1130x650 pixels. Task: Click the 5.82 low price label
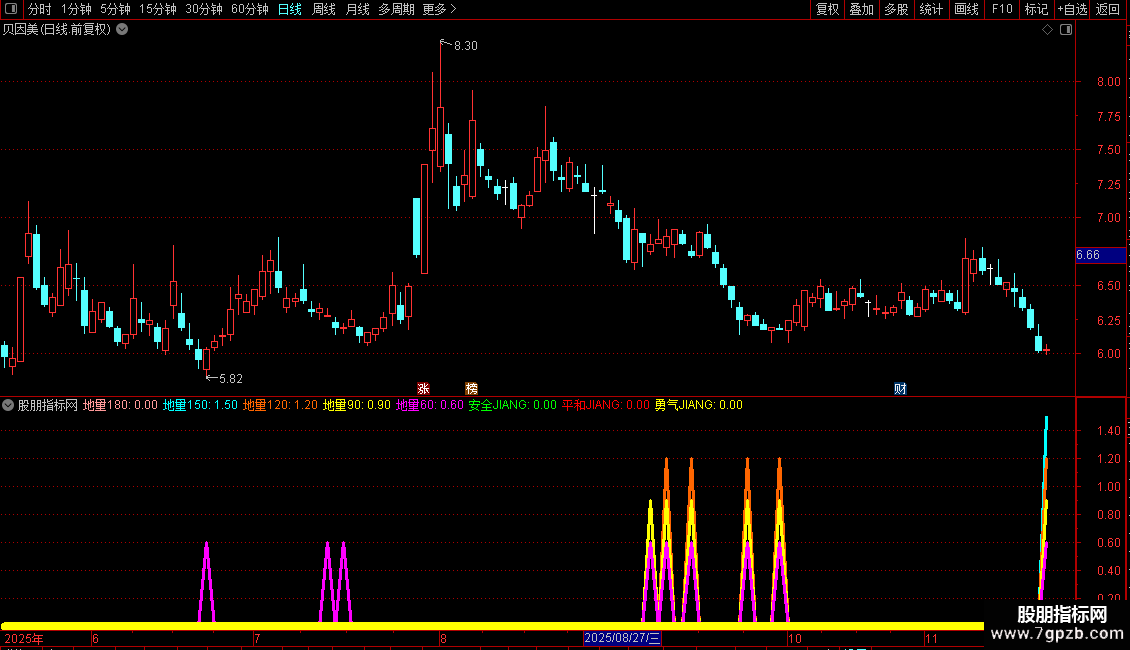231,378
